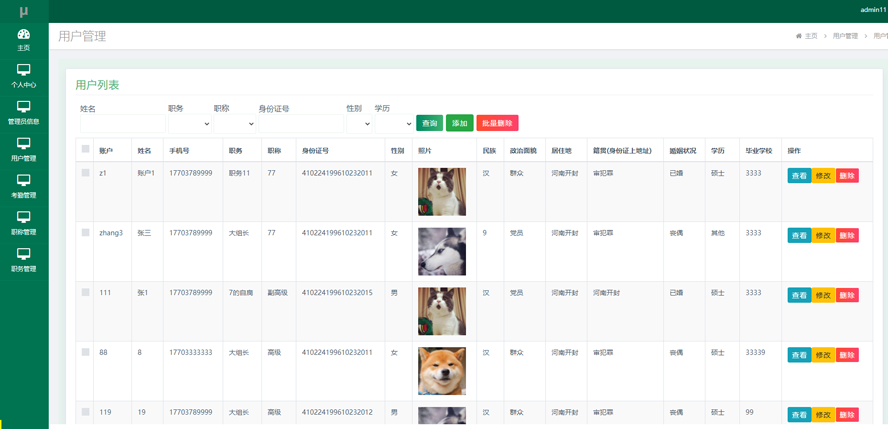This screenshot has height=429, width=888.
Task: Click 查看 for account 88
Action: pyautogui.click(x=799, y=355)
